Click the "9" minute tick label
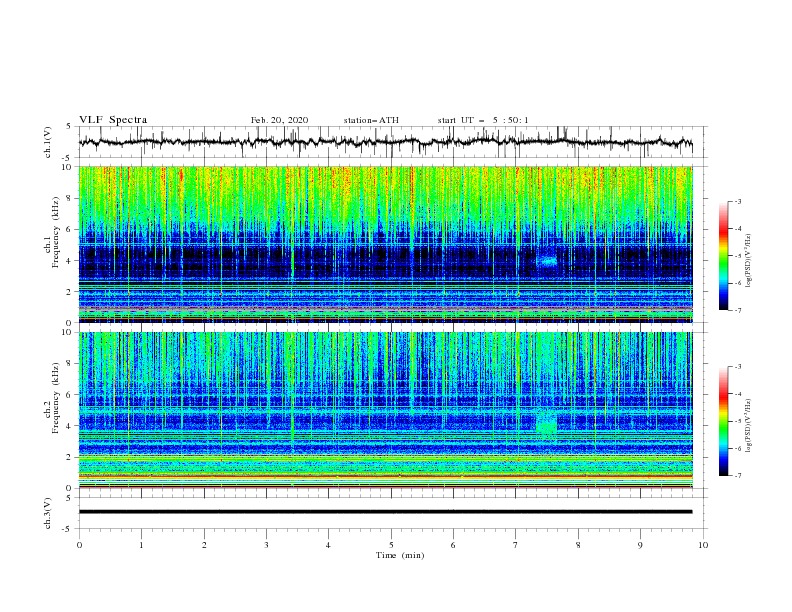Screen dimensions: 792x612 pyautogui.click(x=640, y=545)
